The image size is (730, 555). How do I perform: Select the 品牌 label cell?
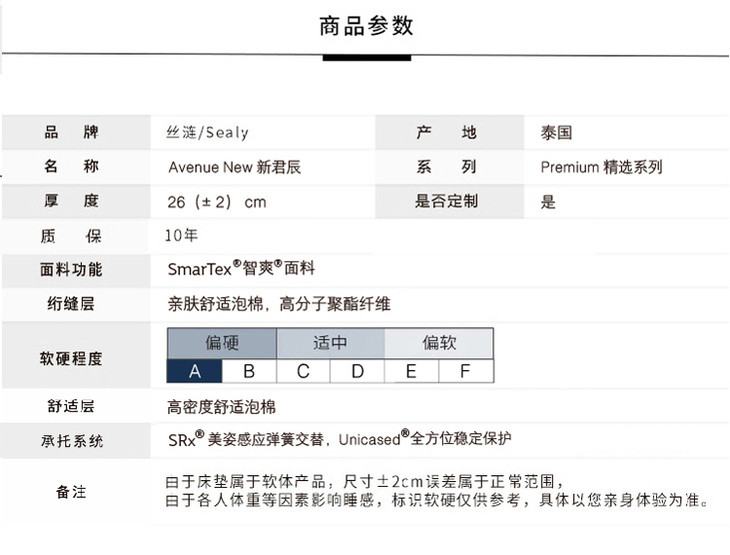(76, 132)
